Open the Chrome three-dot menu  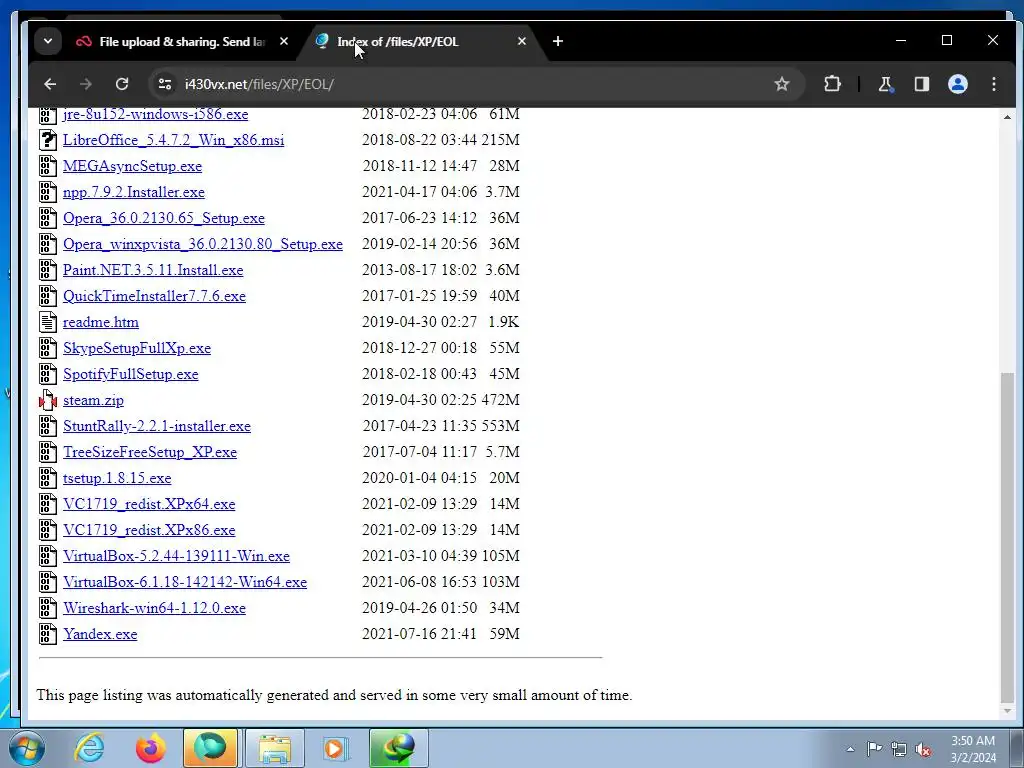[993, 84]
